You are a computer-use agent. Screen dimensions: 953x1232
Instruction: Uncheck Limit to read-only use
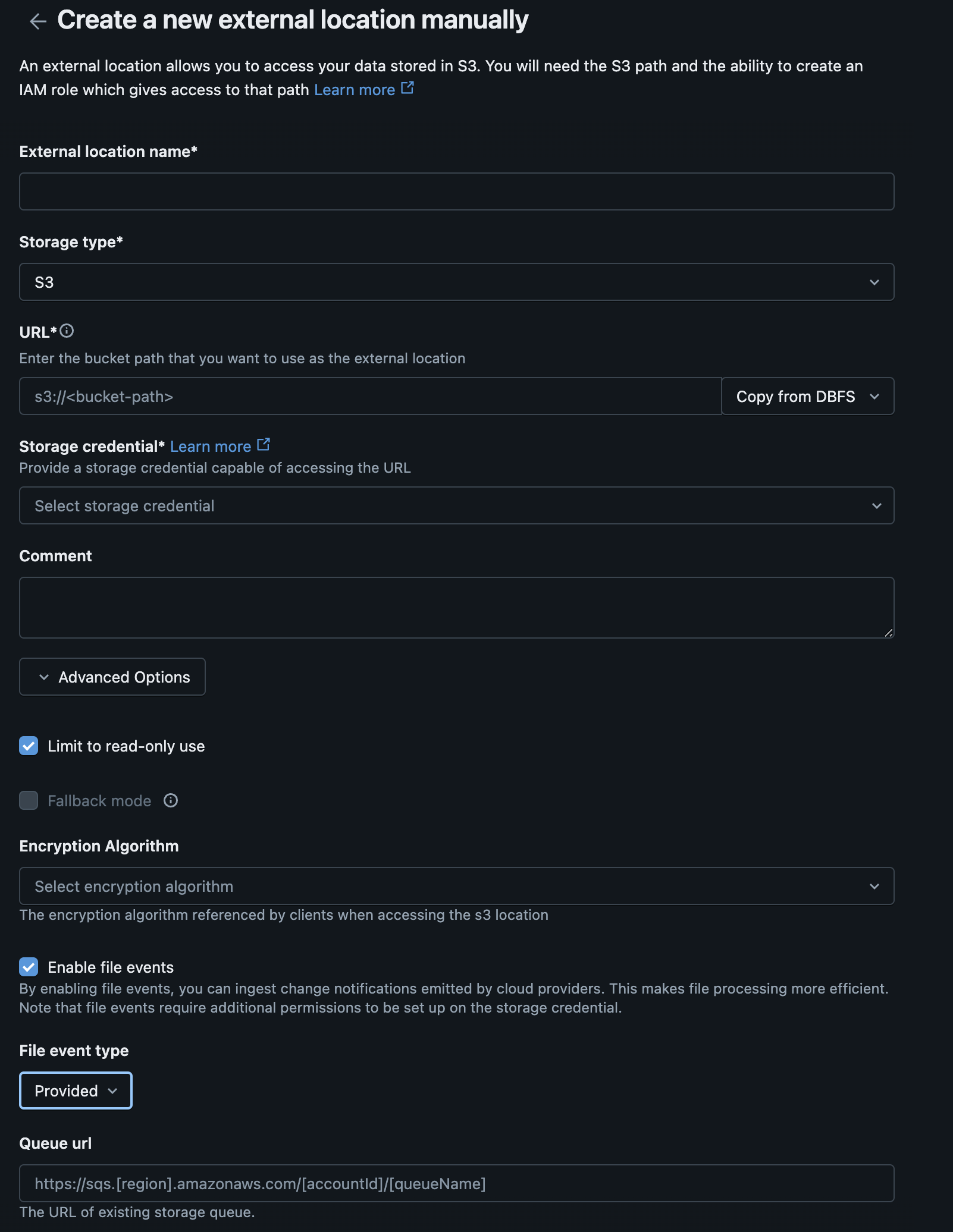(x=29, y=746)
